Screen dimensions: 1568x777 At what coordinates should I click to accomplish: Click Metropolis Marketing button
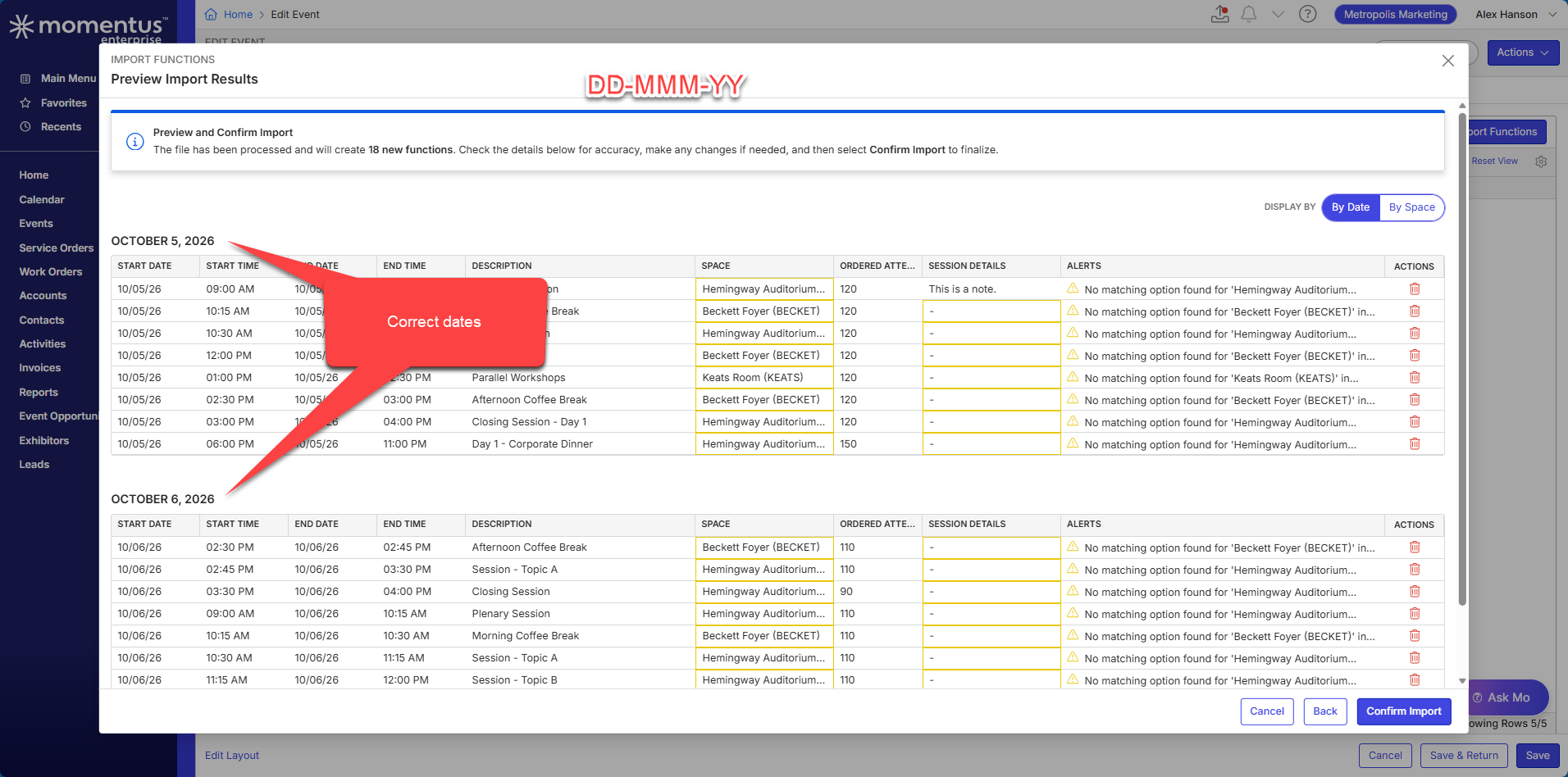pyautogui.click(x=1396, y=15)
